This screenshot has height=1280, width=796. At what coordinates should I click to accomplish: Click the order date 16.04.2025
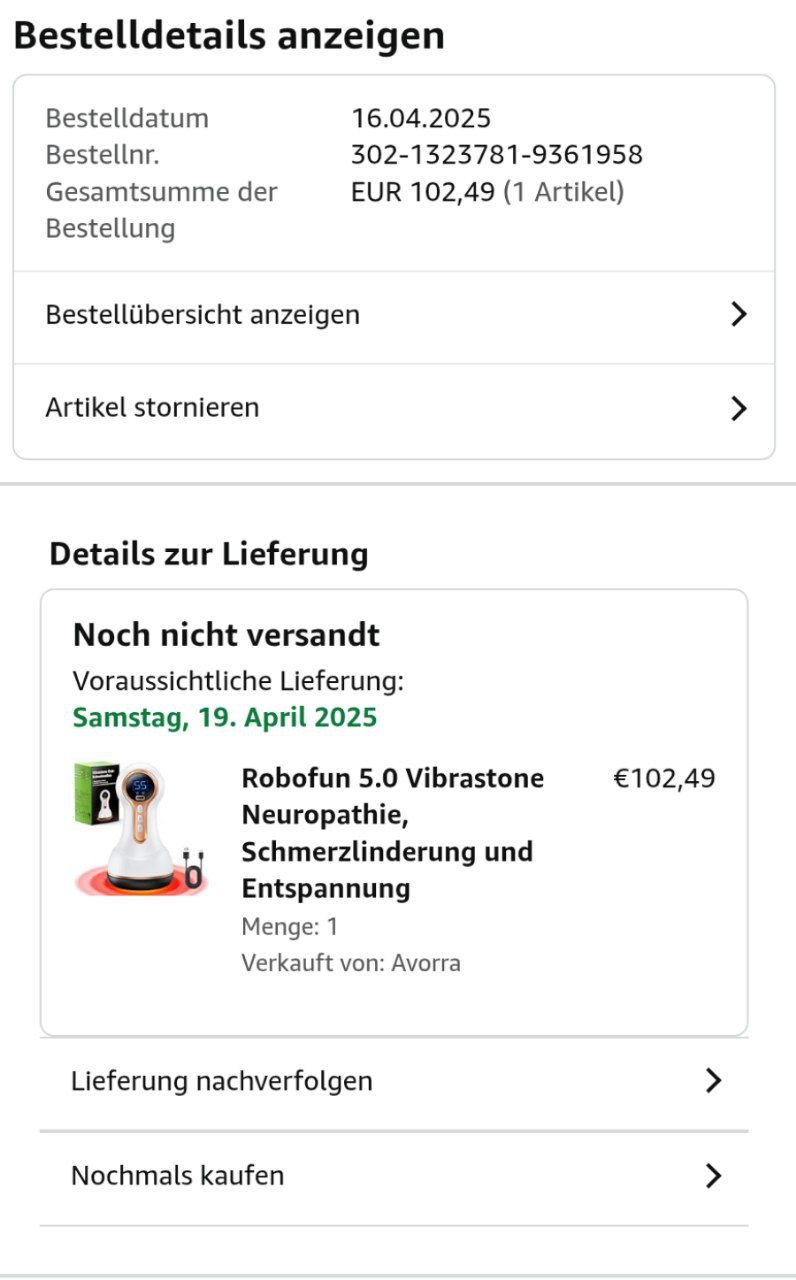[x=421, y=118]
